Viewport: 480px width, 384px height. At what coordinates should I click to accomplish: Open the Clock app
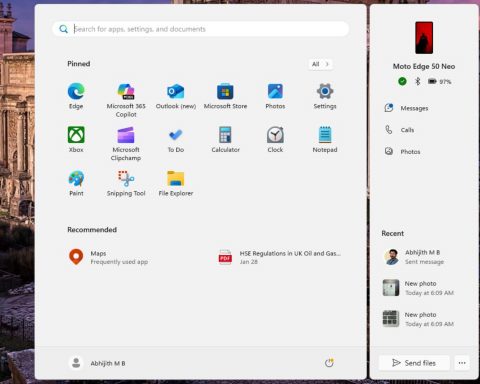click(275, 139)
